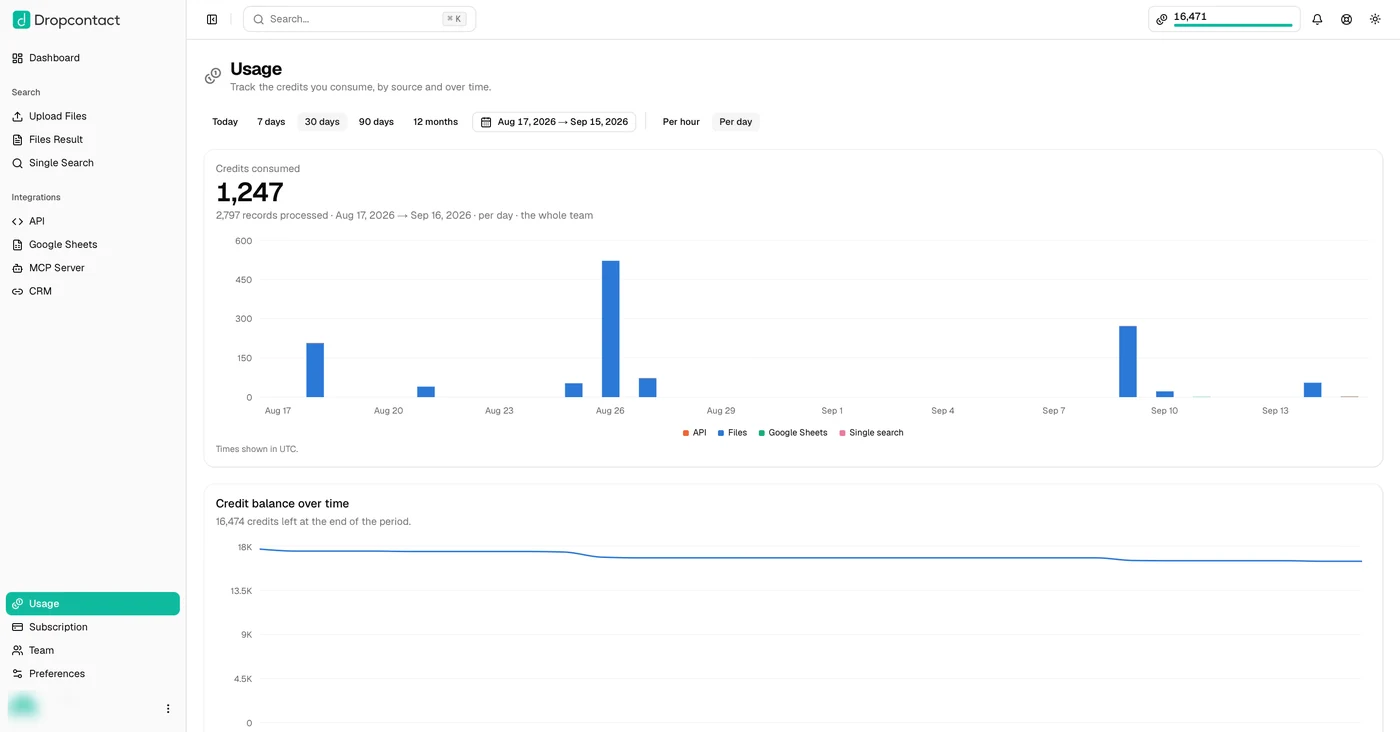Click the tallest bar near Aug 26

[610, 329]
